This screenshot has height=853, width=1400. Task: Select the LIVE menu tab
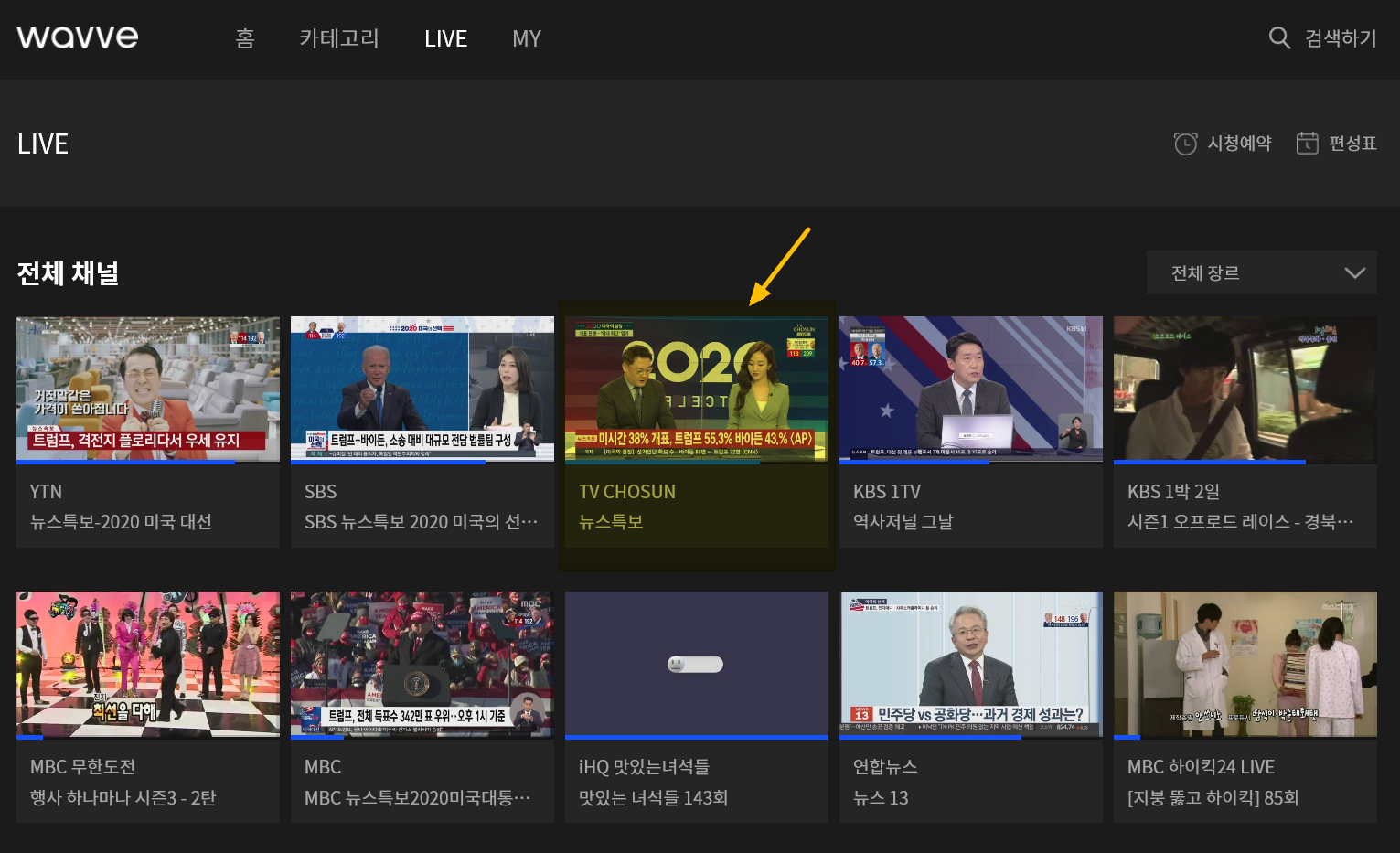tap(446, 38)
